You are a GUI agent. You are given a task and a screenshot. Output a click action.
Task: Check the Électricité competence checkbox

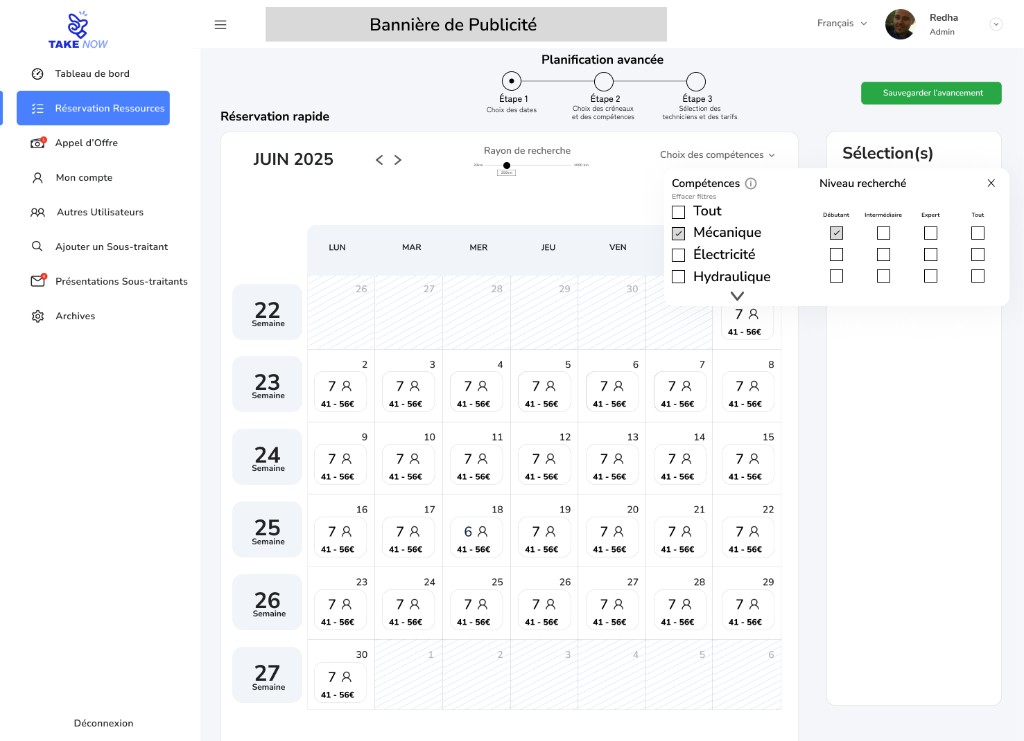679,255
